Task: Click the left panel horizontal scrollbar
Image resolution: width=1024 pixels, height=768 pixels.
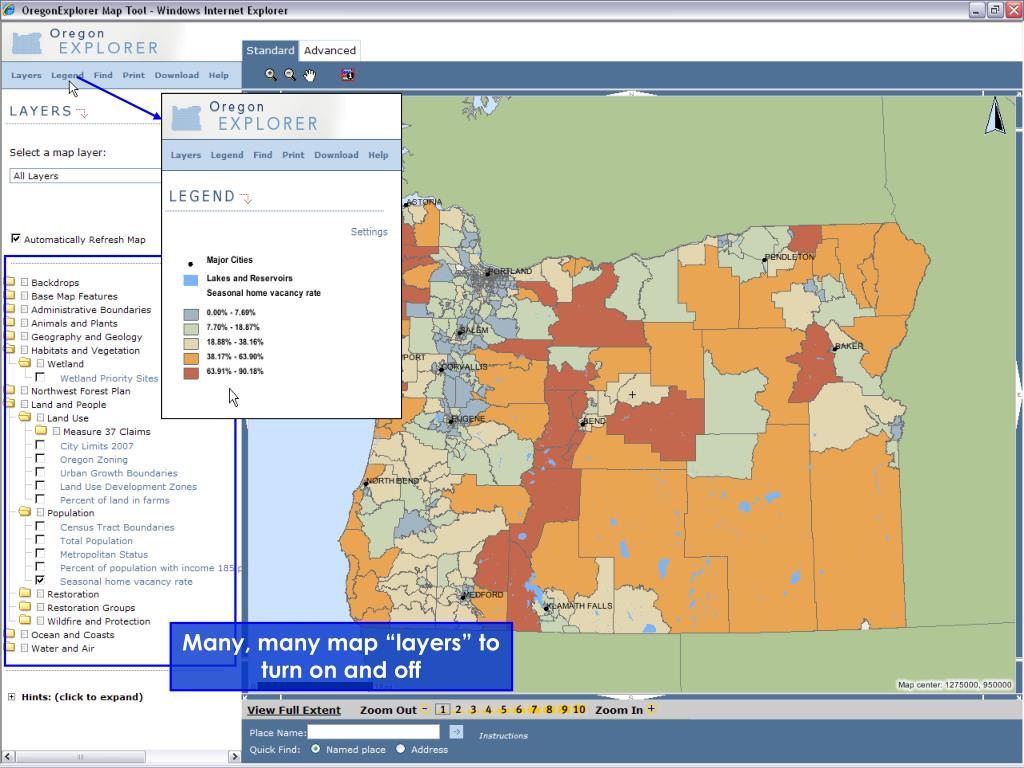Action: click(x=121, y=756)
